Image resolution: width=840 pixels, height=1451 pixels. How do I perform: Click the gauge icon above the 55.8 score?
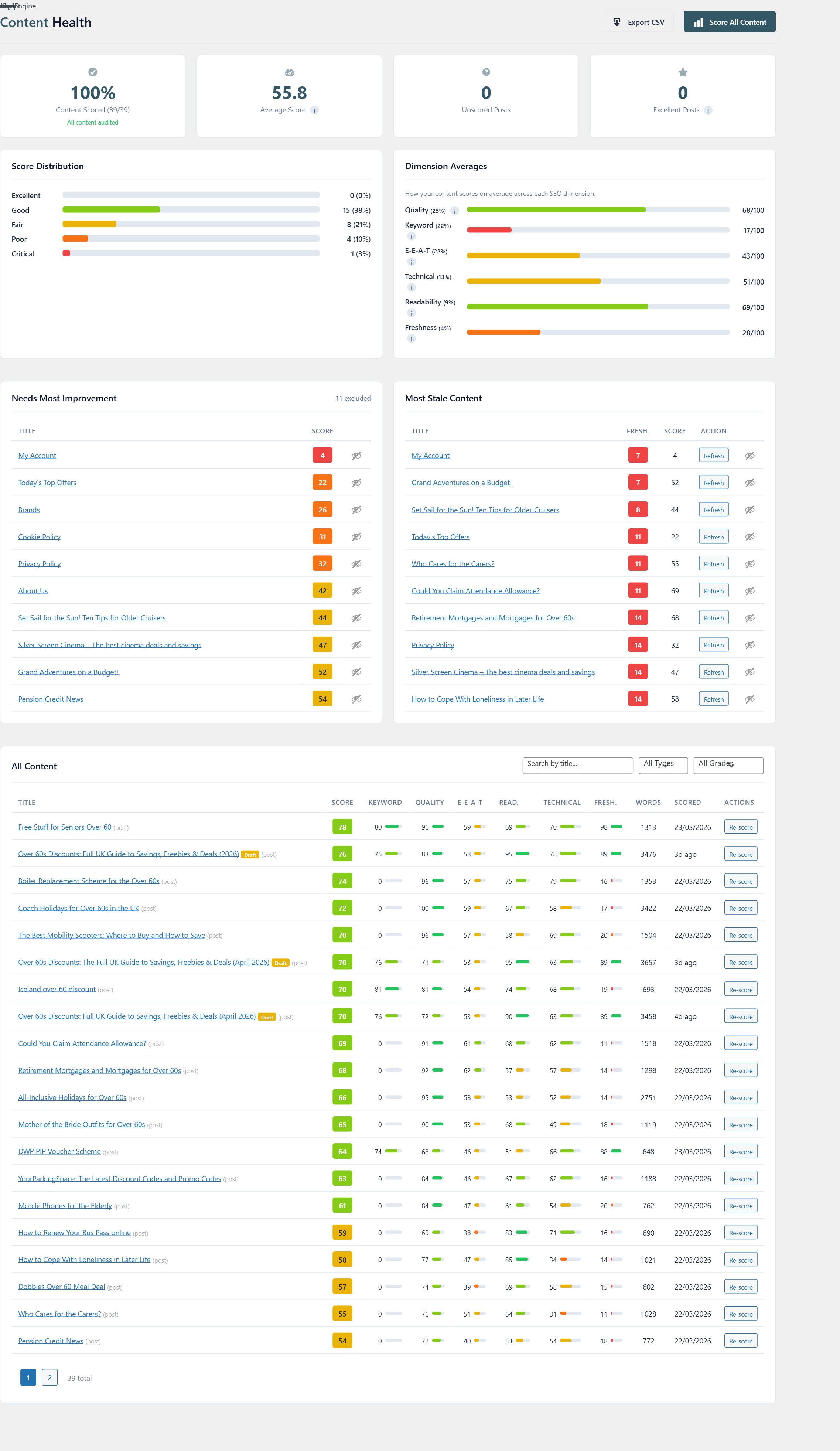[289, 72]
